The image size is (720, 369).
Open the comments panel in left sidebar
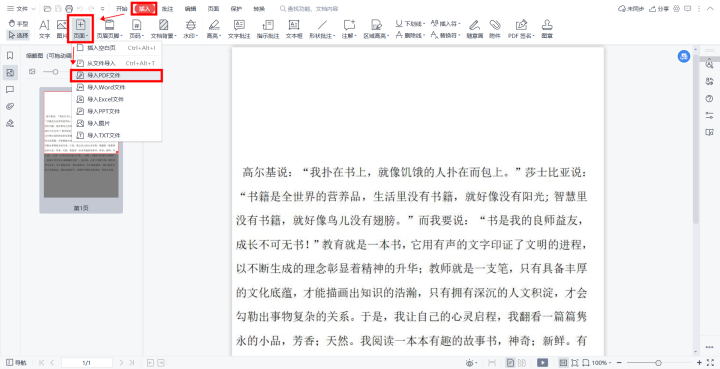pyautogui.click(x=10, y=89)
